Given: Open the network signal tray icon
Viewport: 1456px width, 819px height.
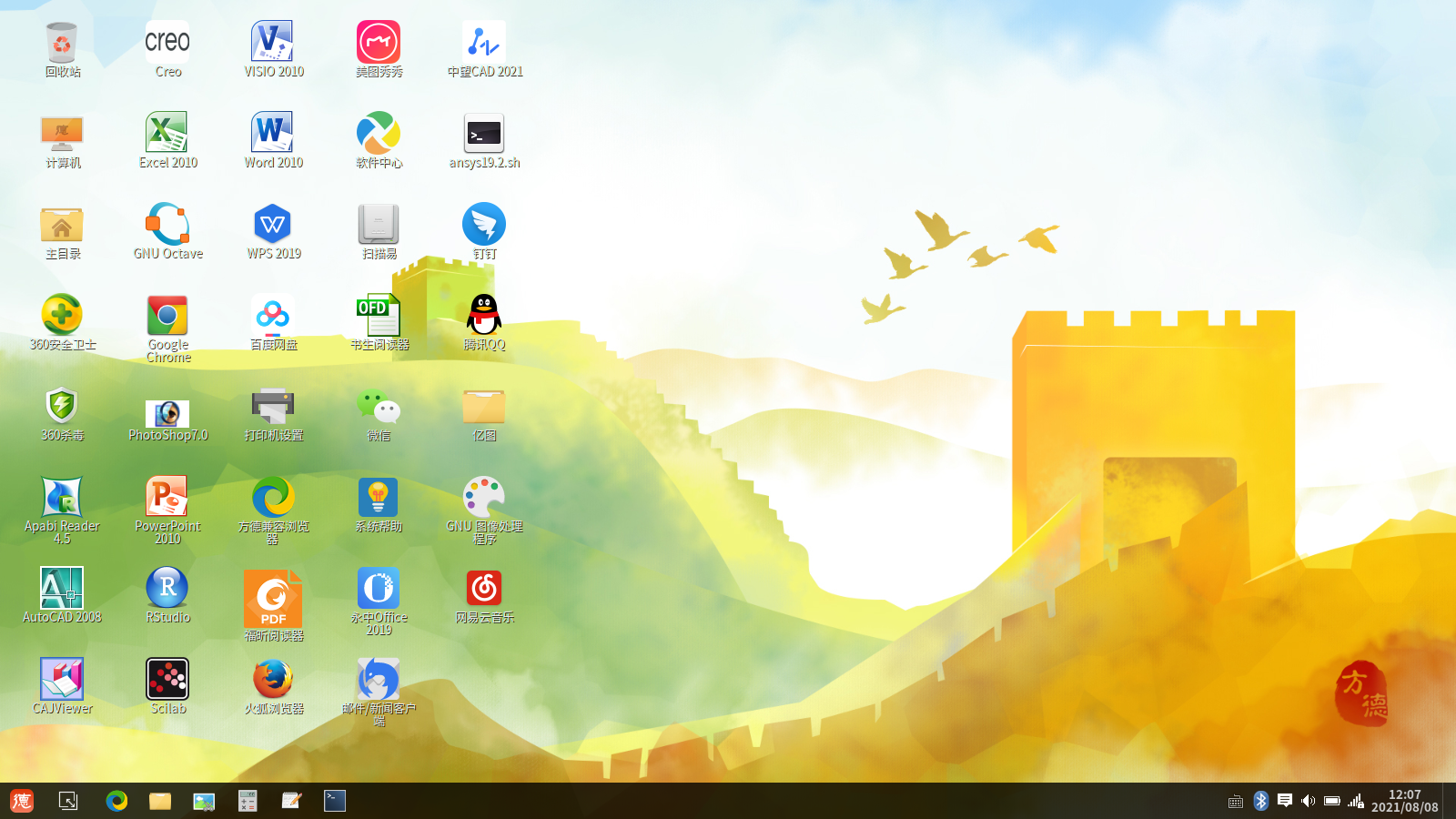Looking at the screenshot, I should point(1356,801).
